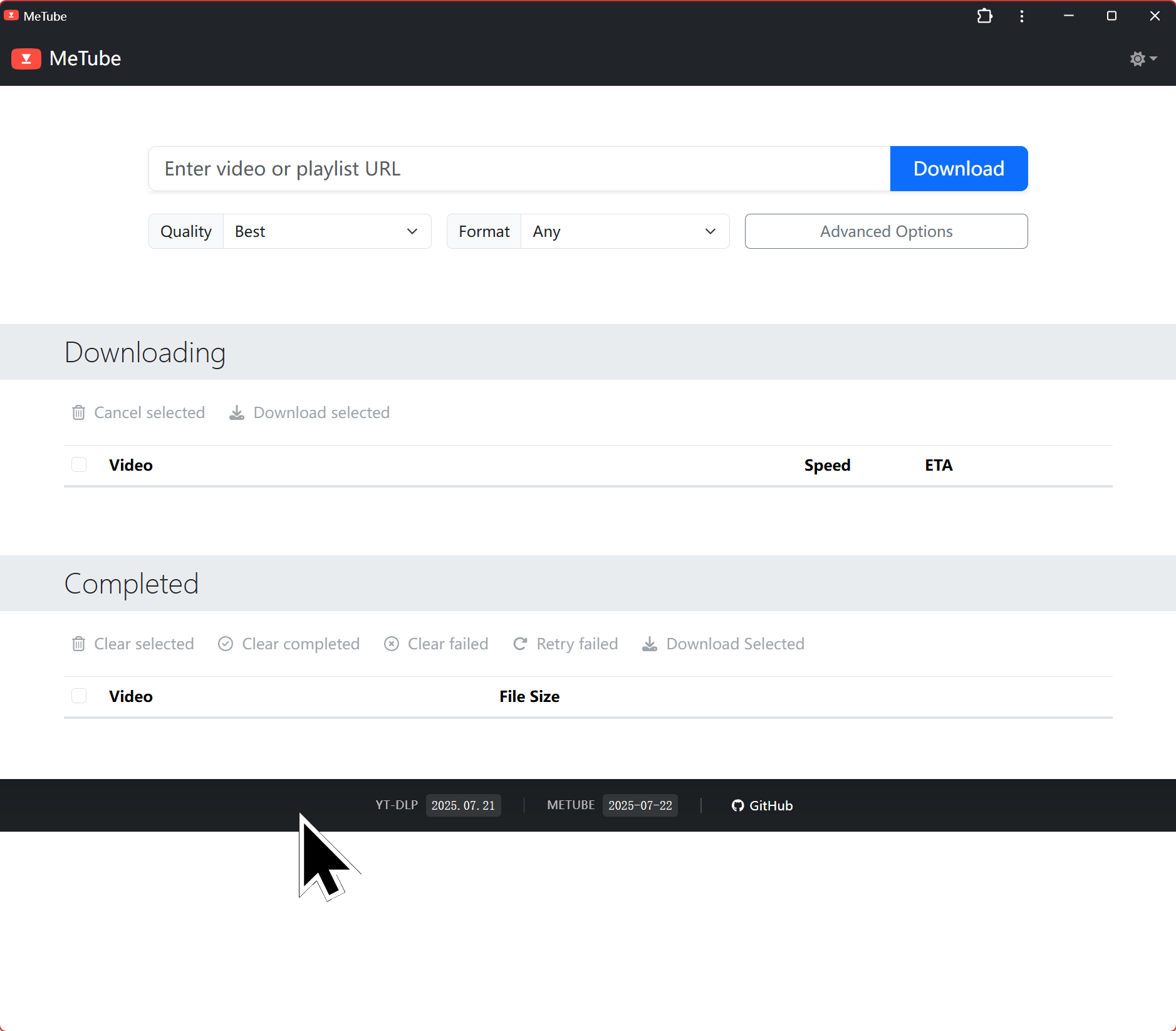Screen dimensions: 1176x1031
Task: Click Clear selected text
Action: [x=144, y=644]
